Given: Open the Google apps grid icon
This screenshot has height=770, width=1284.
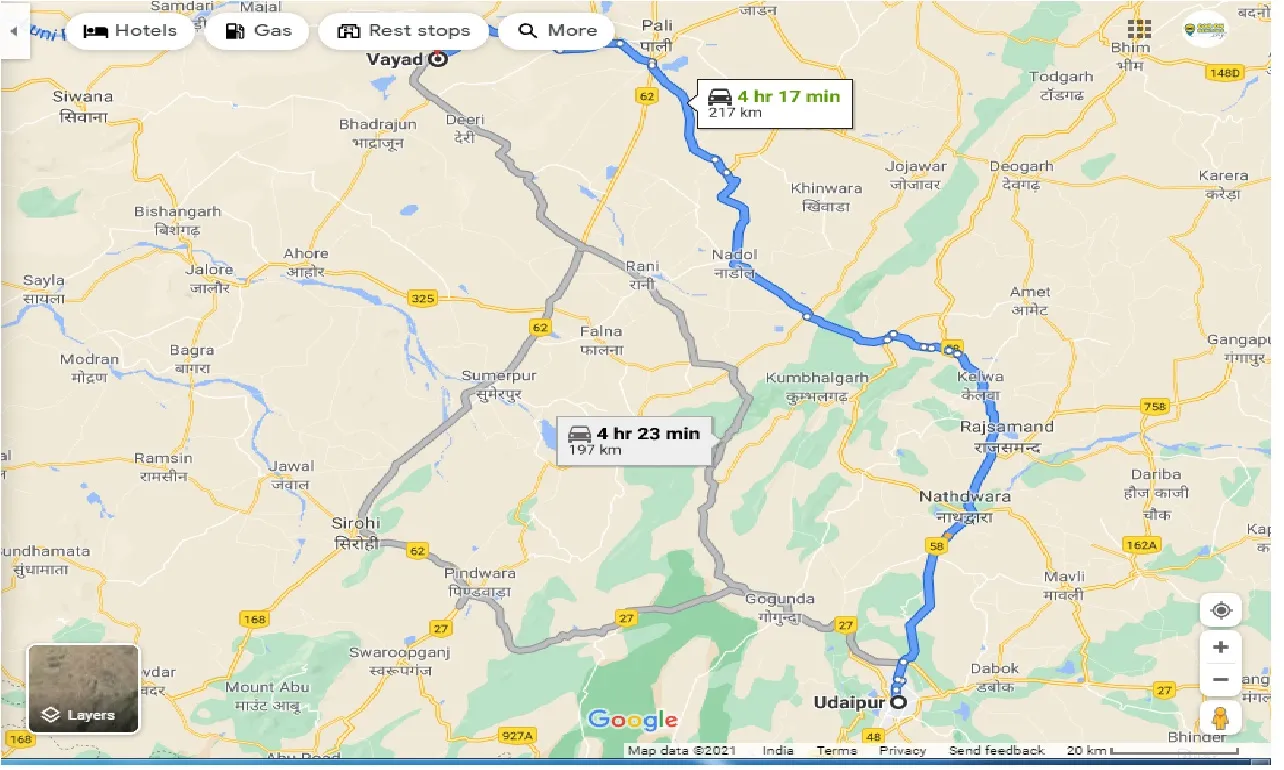Looking at the screenshot, I should coord(1138,29).
